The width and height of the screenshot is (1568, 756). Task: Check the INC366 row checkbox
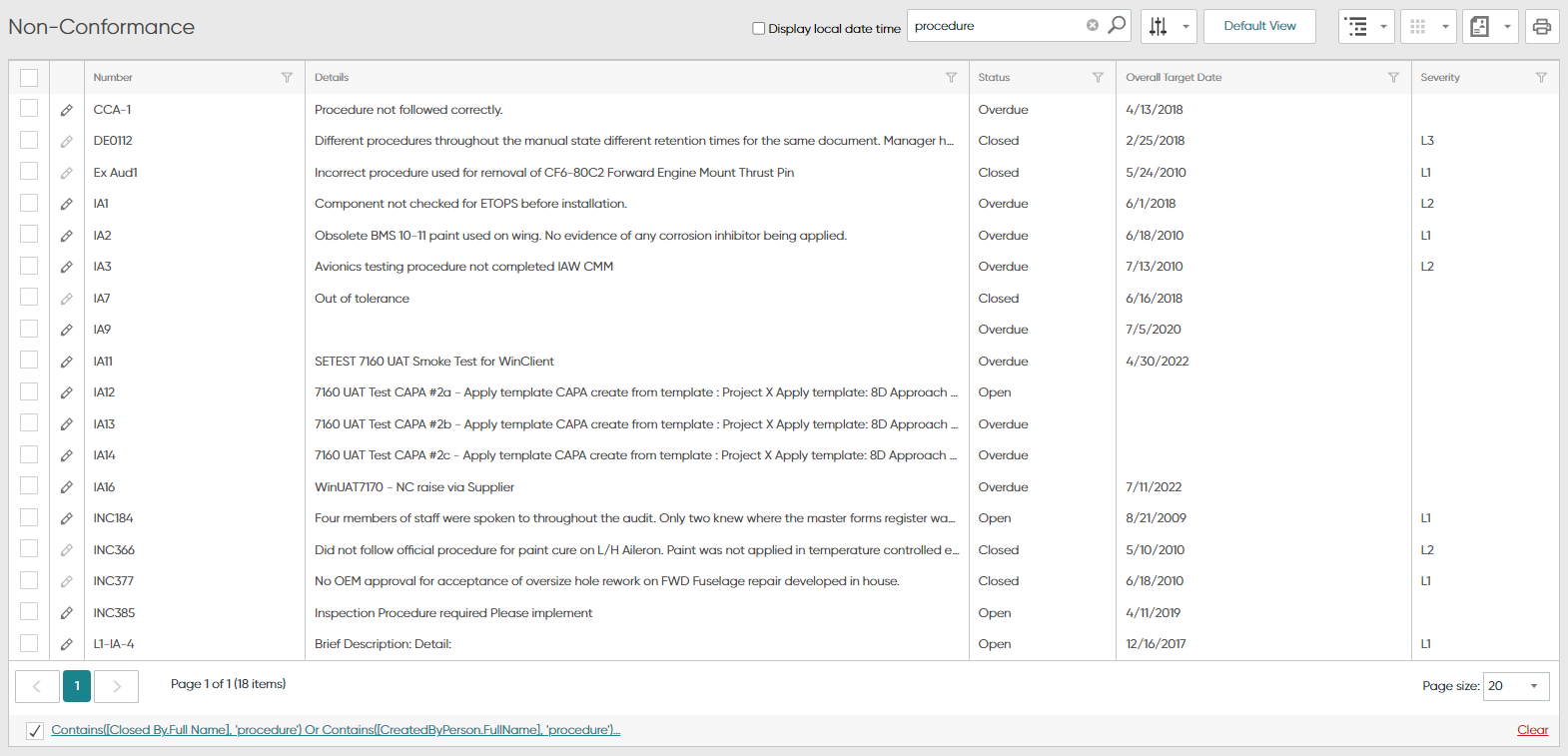pyautogui.click(x=29, y=549)
